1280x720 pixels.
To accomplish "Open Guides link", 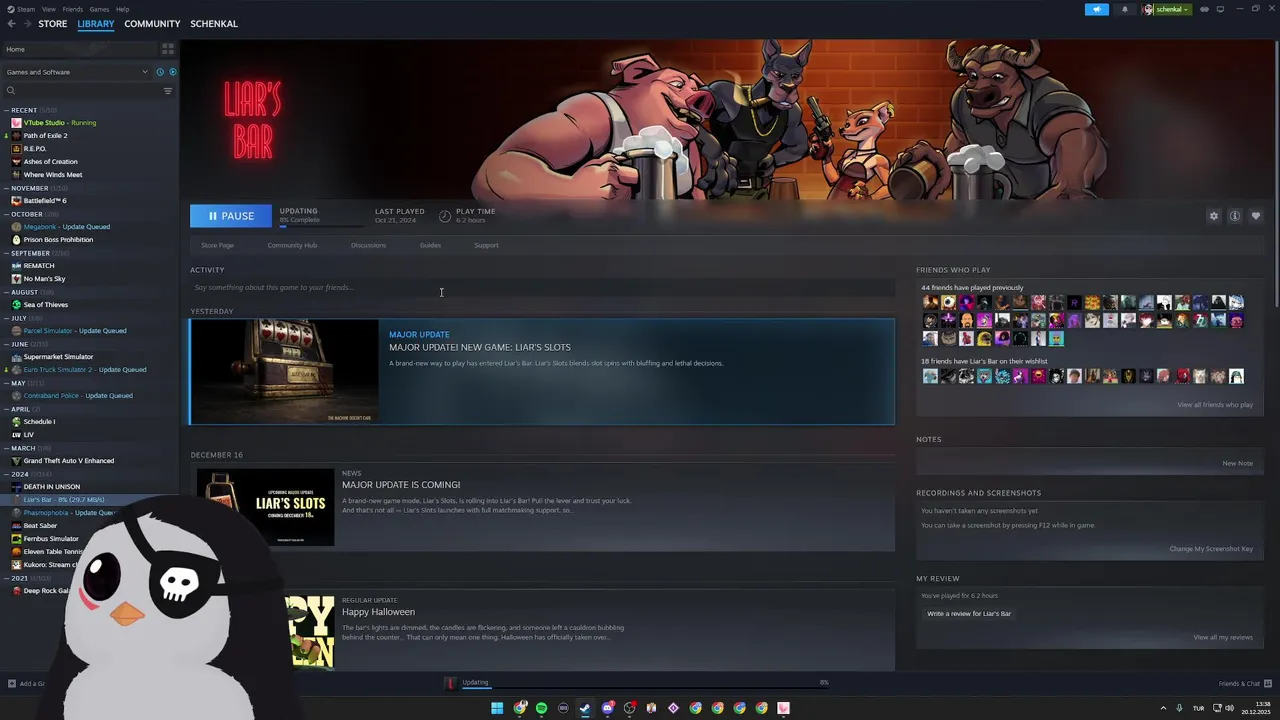I will click(x=430, y=245).
